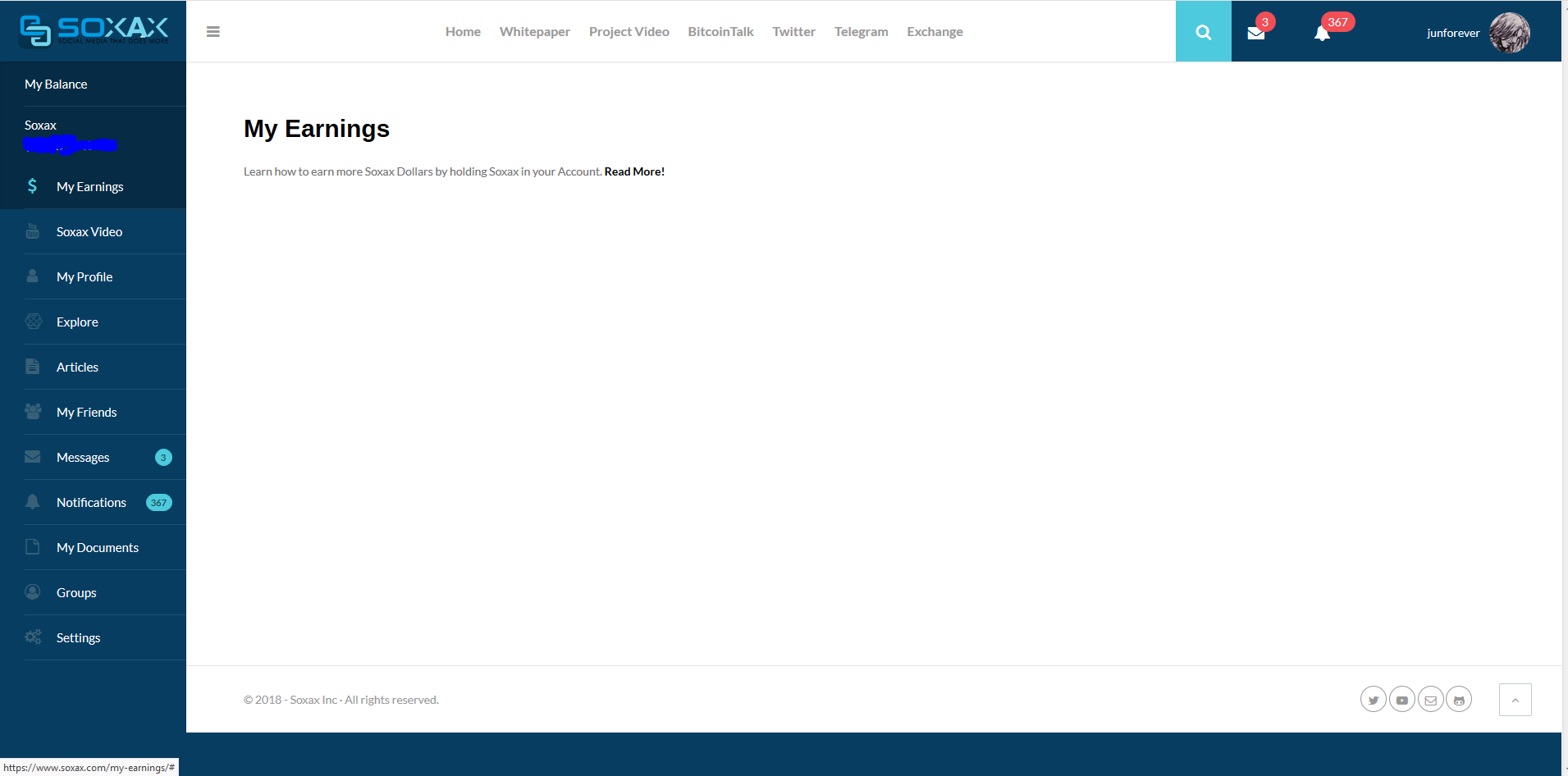Open the bell notifications icon in header

coord(1322,34)
